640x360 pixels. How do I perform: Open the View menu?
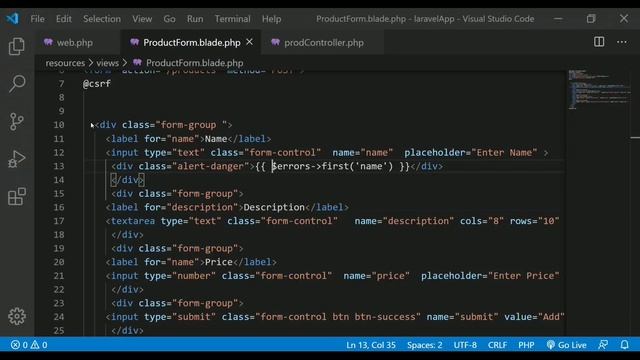pyautogui.click(x=142, y=19)
